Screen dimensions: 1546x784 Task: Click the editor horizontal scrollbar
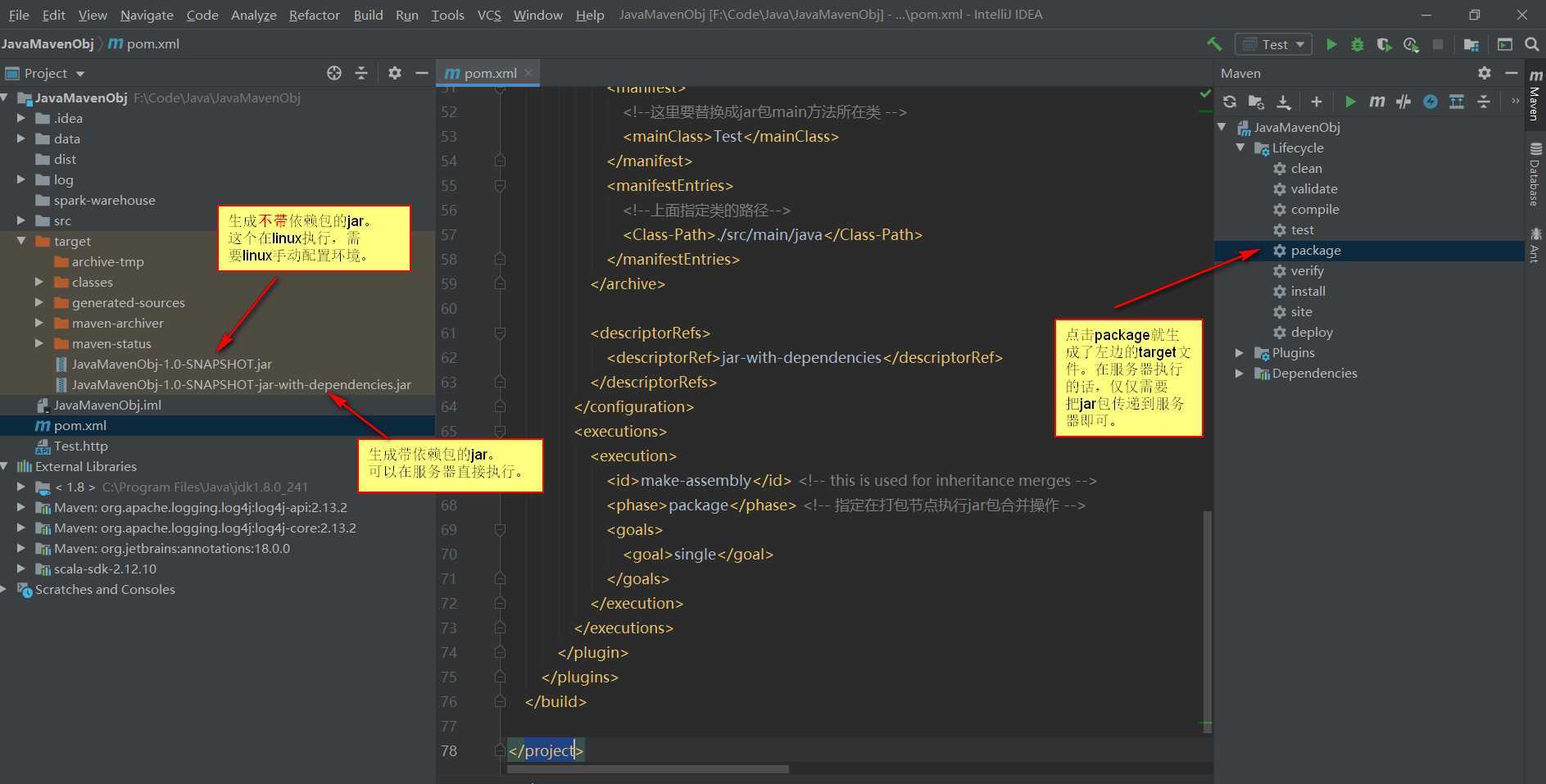coord(647,769)
